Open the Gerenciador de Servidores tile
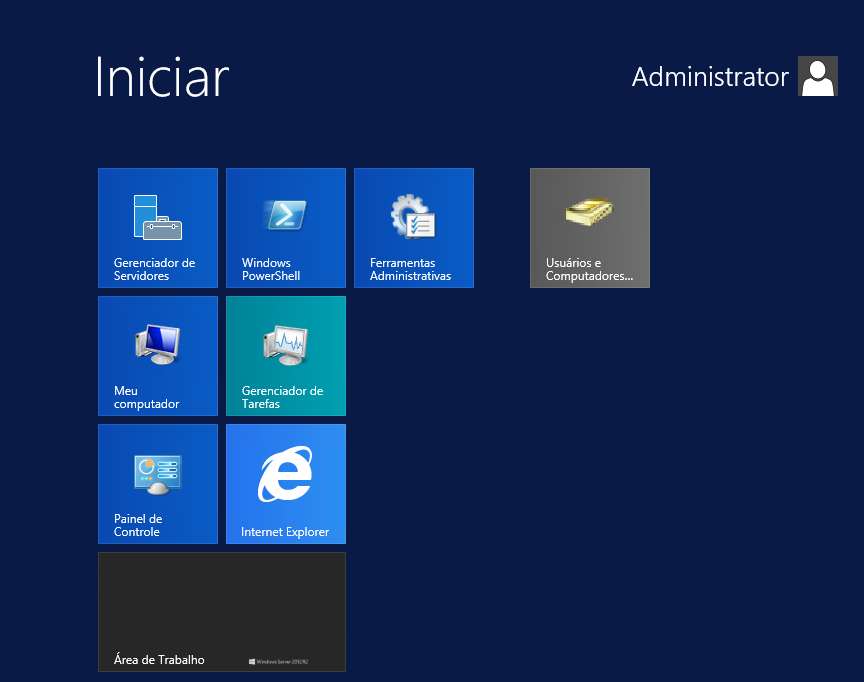 158,228
